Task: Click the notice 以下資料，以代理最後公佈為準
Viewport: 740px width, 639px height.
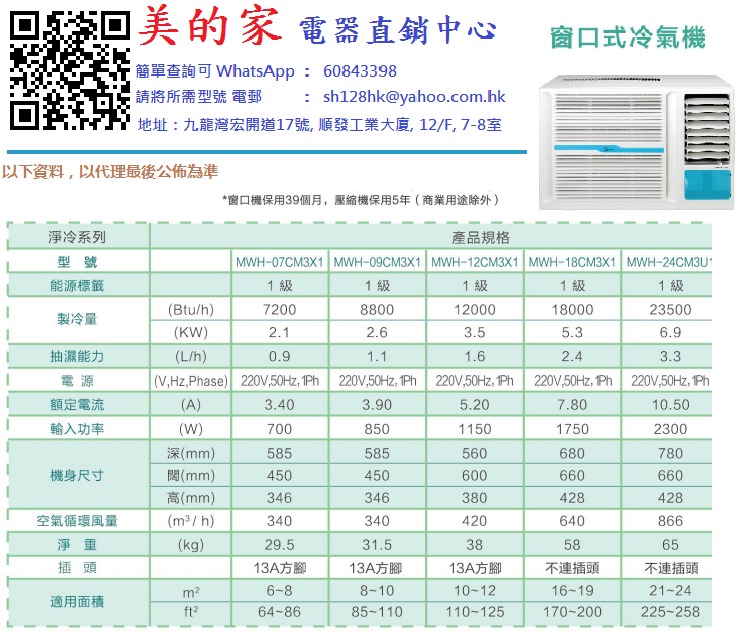Action: point(110,171)
